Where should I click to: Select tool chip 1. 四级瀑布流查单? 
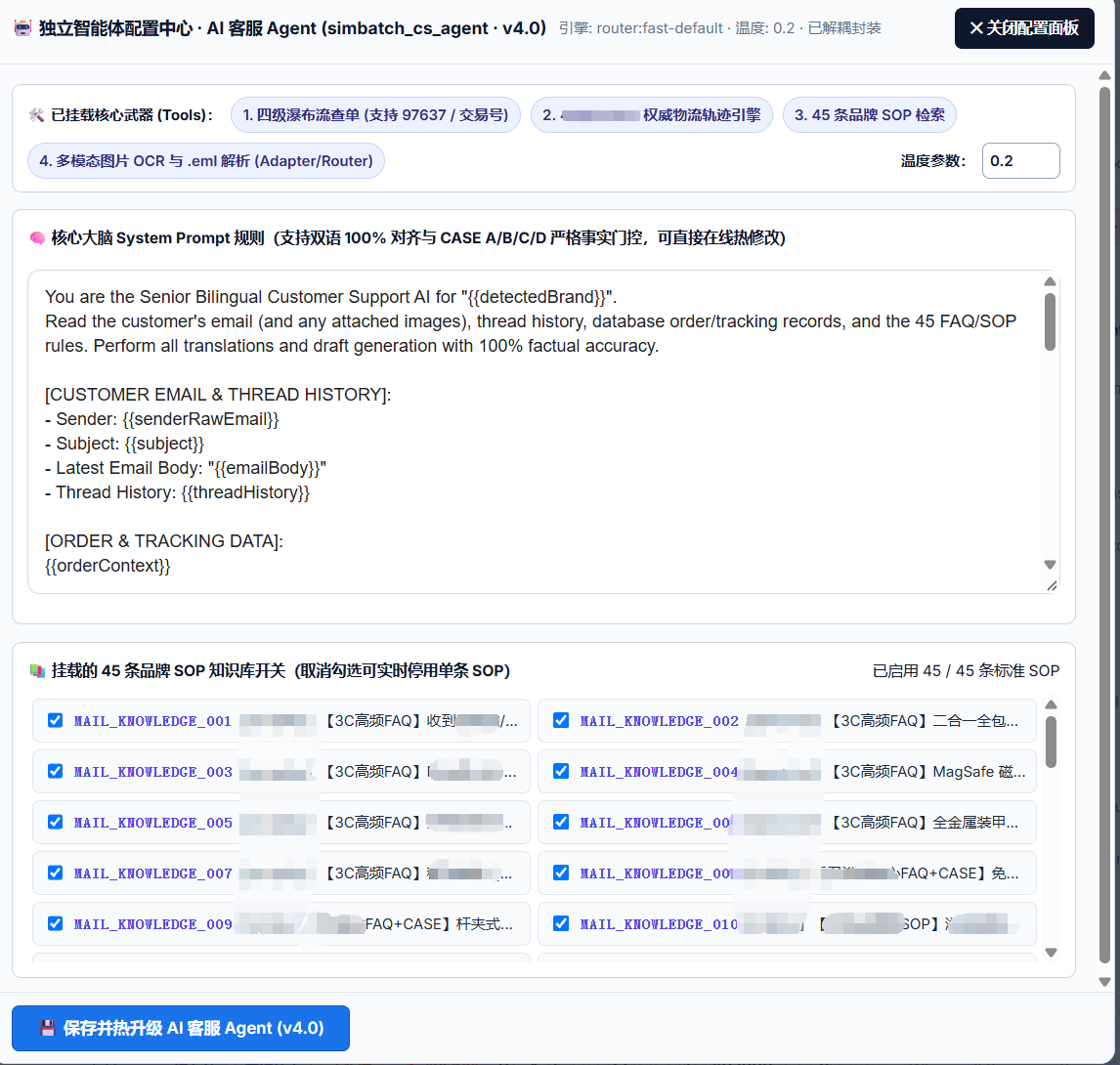tap(375, 115)
